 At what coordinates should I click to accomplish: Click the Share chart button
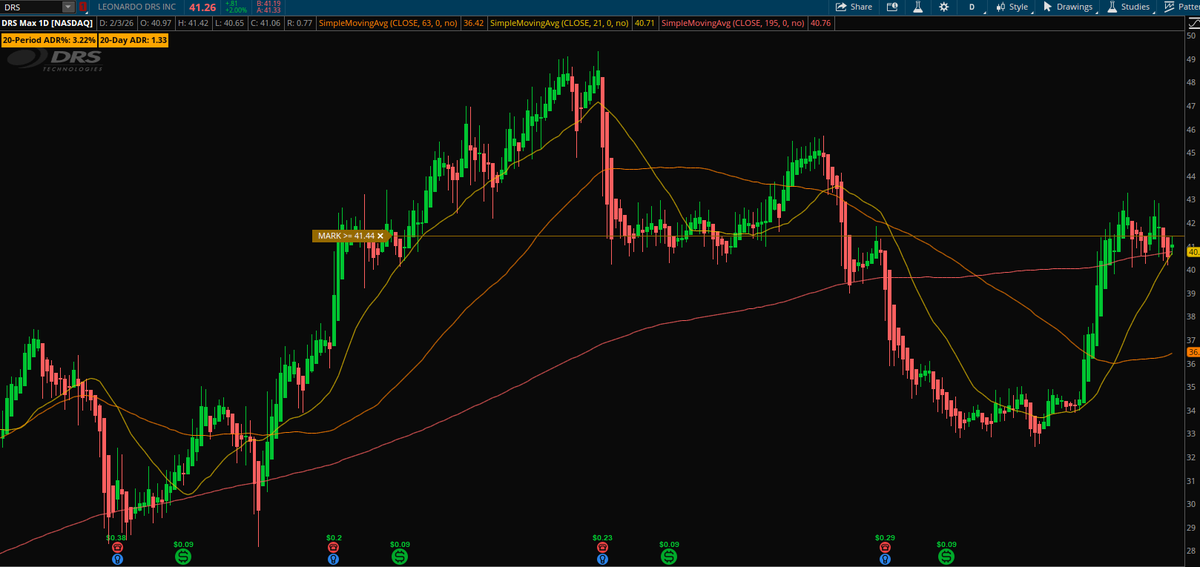[854, 7]
